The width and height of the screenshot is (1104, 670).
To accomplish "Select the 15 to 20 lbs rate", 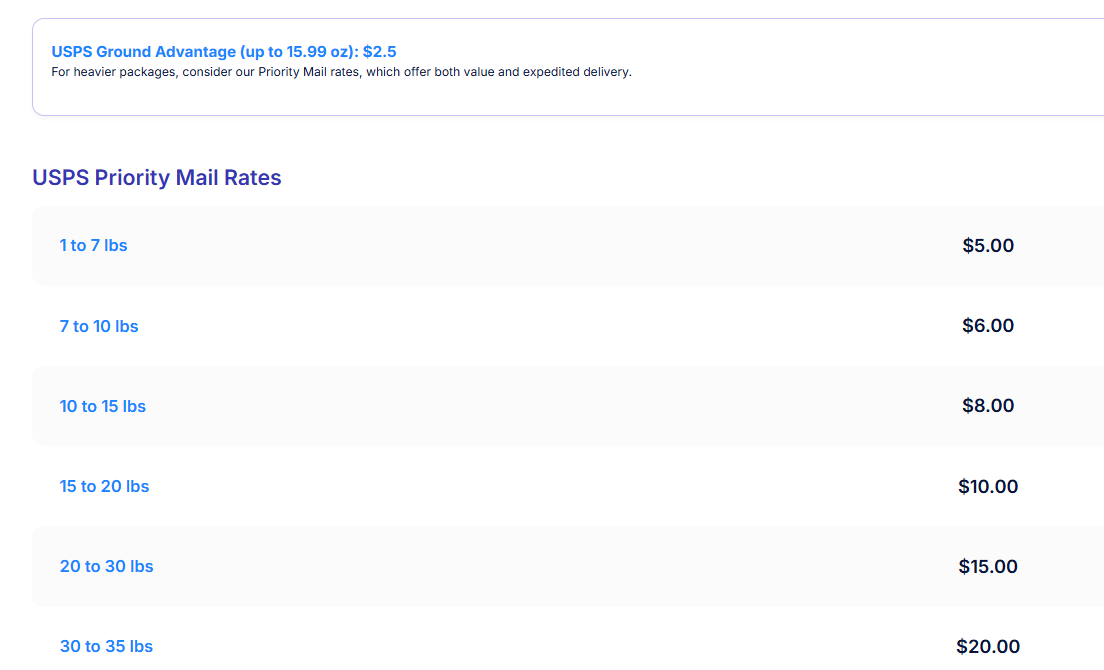I will click(x=104, y=486).
